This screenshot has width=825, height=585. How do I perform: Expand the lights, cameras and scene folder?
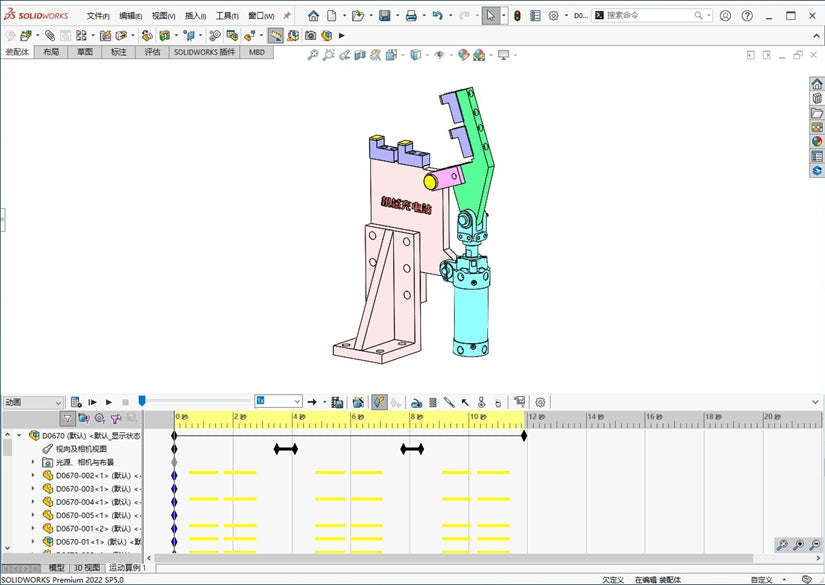pos(33,462)
